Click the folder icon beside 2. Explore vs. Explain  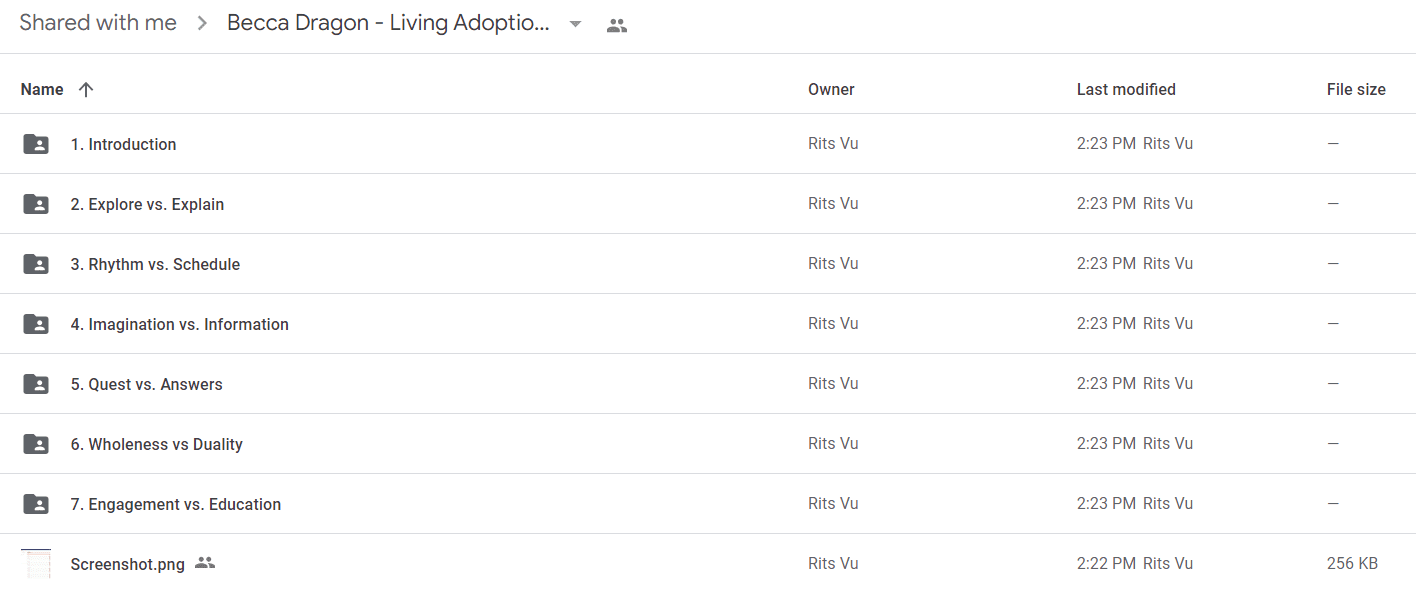pyautogui.click(x=36, y=204)
